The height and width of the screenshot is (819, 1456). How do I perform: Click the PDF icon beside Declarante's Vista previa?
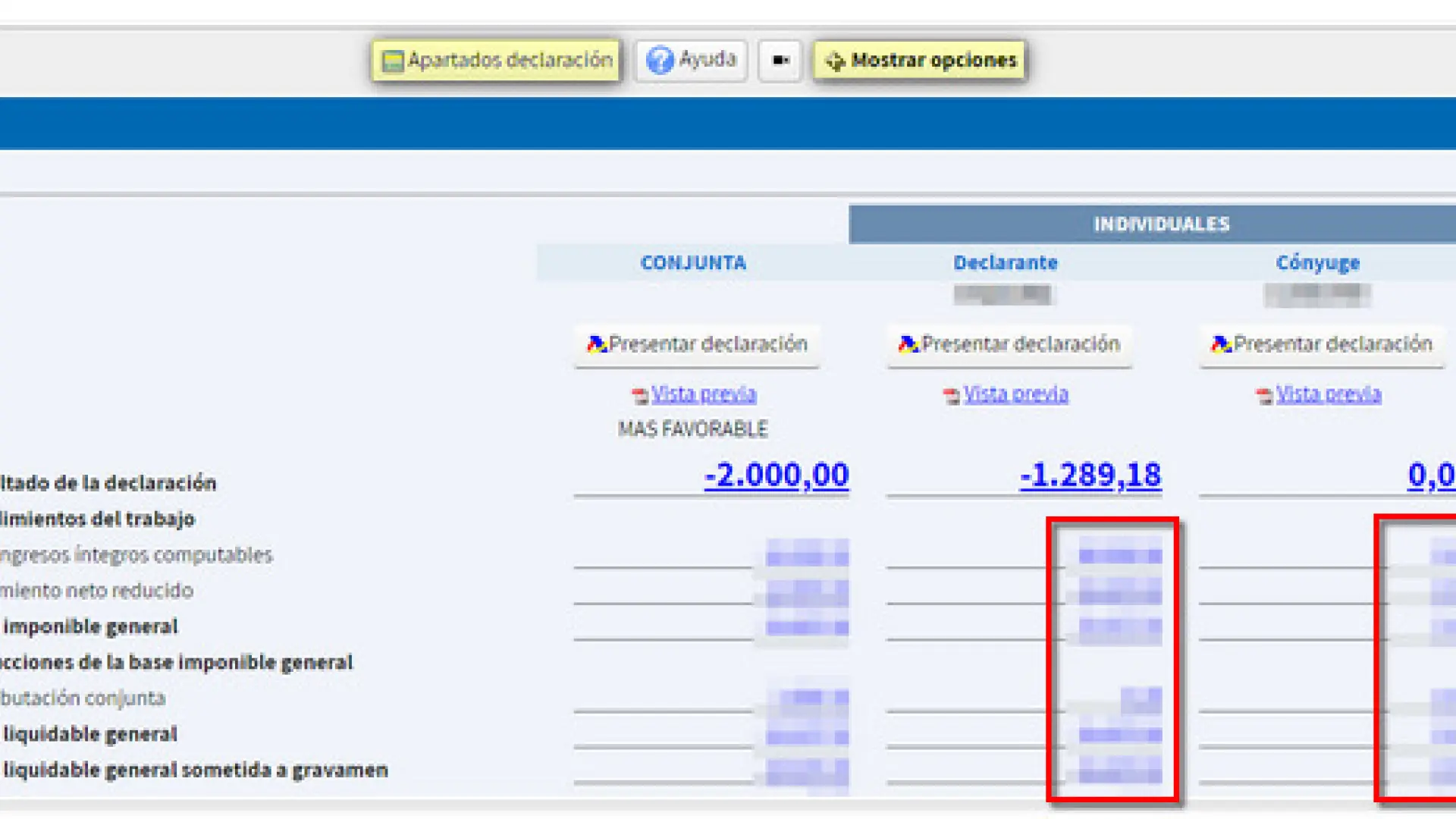[x=952, y=394]
